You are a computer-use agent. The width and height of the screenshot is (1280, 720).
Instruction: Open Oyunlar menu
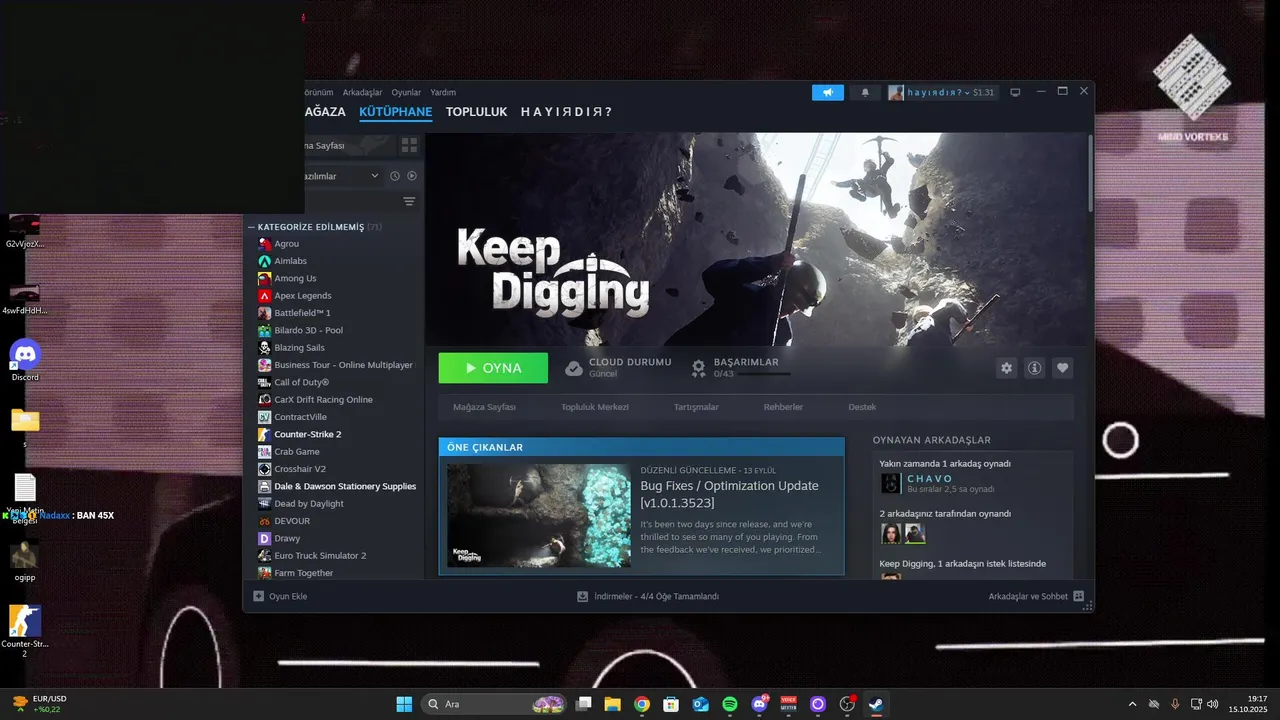point(406,92)
